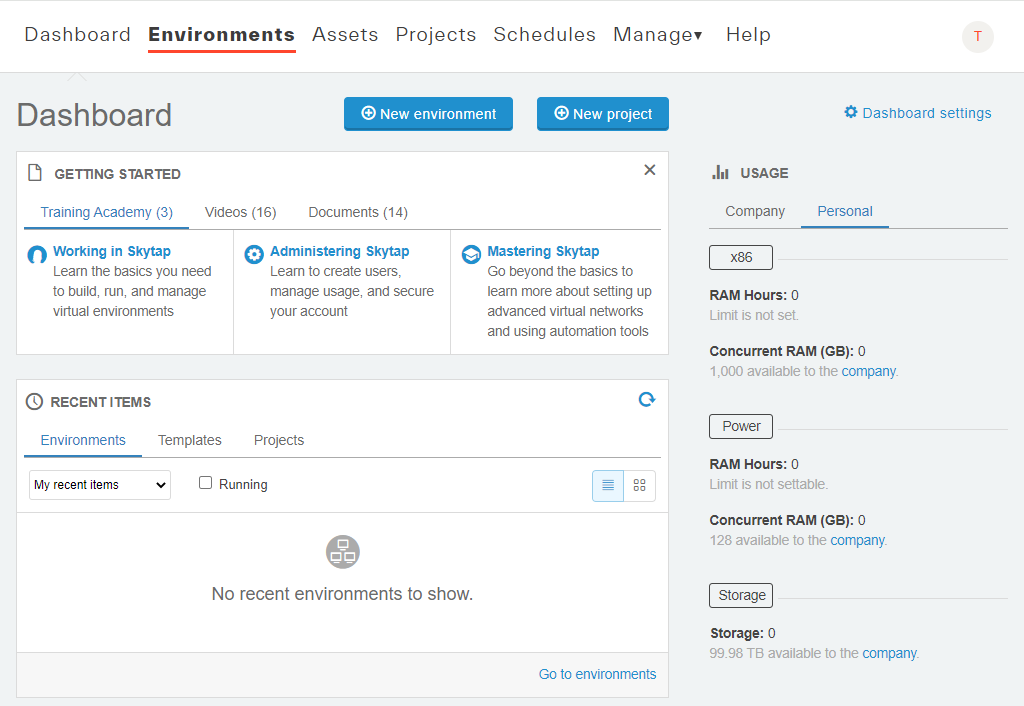Screen dimensions: 1024x706
Task: Switch to the Templates tab
Action: coord(189,440)
